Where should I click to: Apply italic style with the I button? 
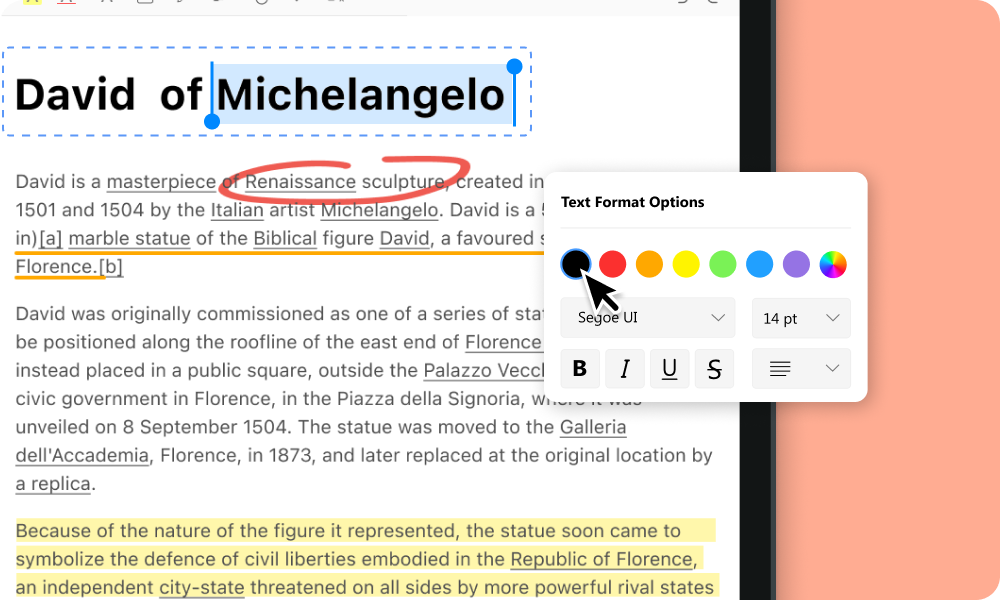click(625, 369)
